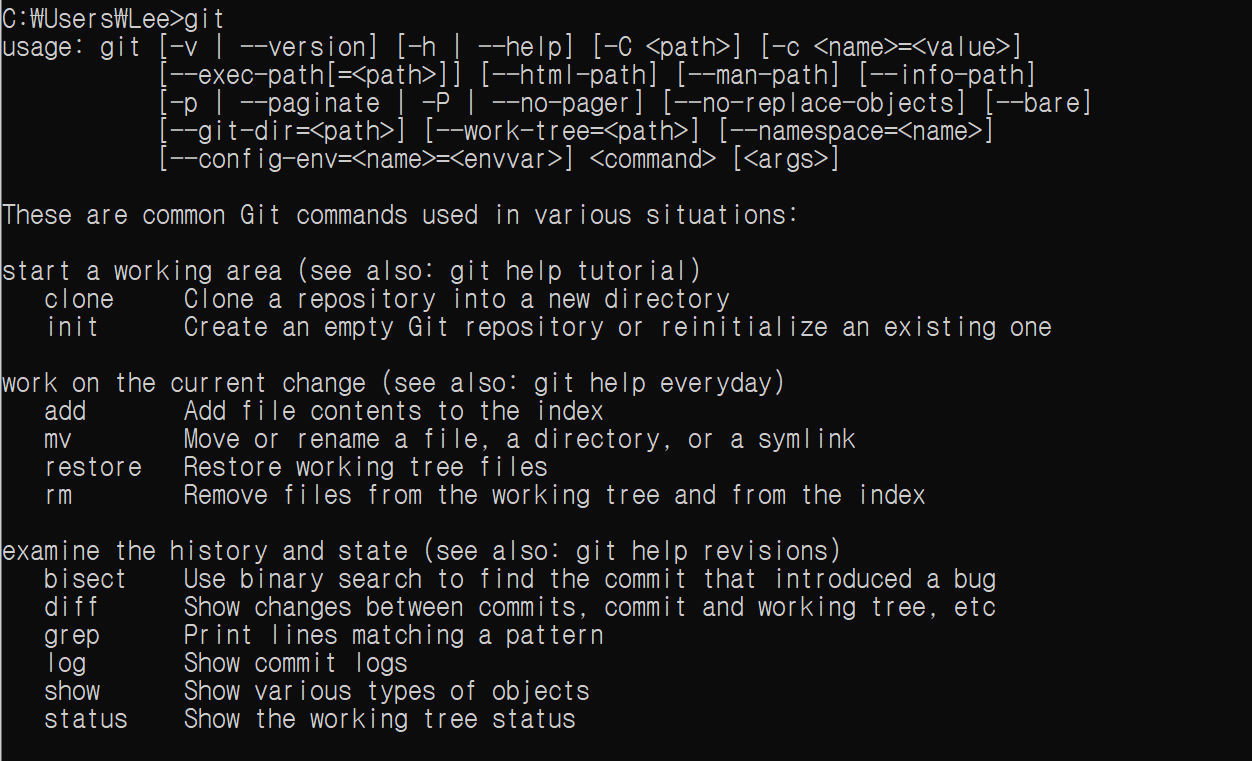Select the 'add' command text
The height and width of the screenshot is (761, 1252).
(65, 411)
